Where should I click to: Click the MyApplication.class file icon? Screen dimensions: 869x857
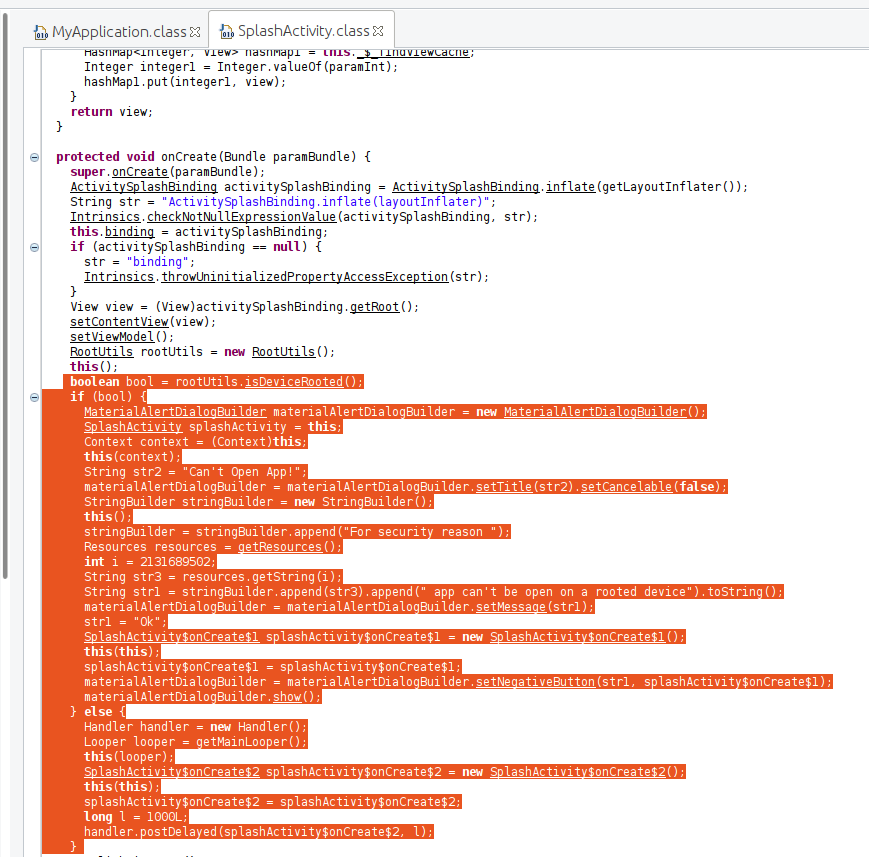[40, 31]
